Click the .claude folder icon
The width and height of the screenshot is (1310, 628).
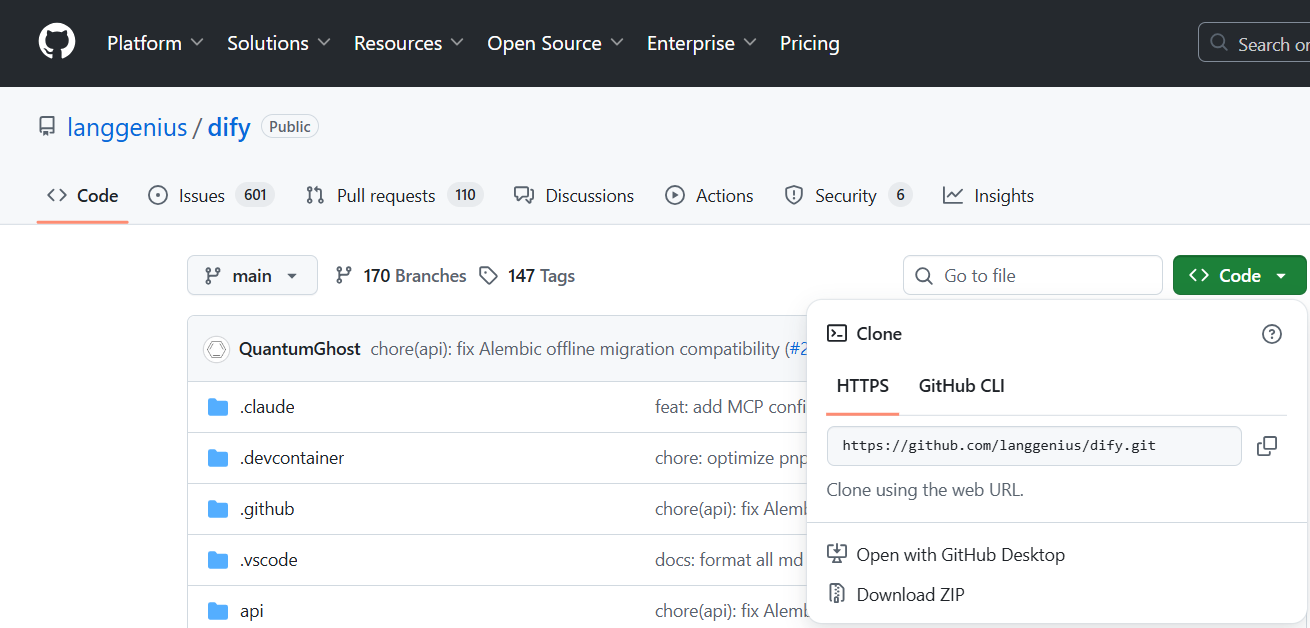point(218,406)
